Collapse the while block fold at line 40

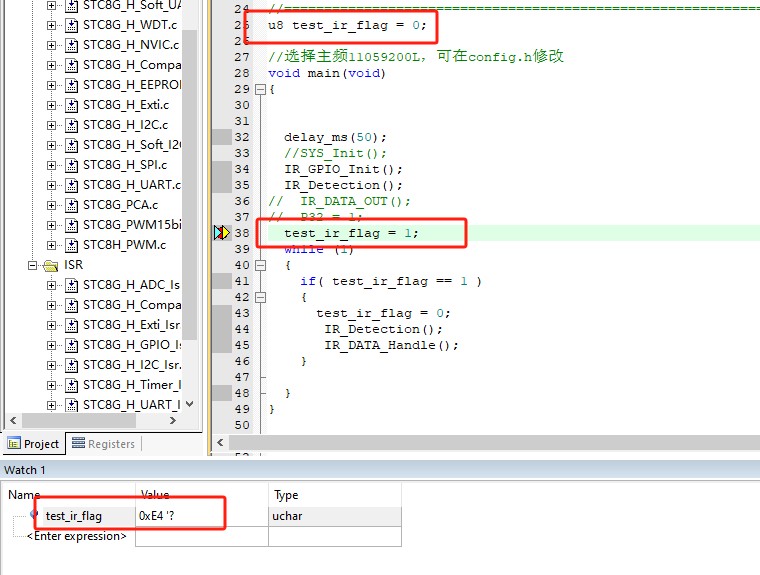261,265
